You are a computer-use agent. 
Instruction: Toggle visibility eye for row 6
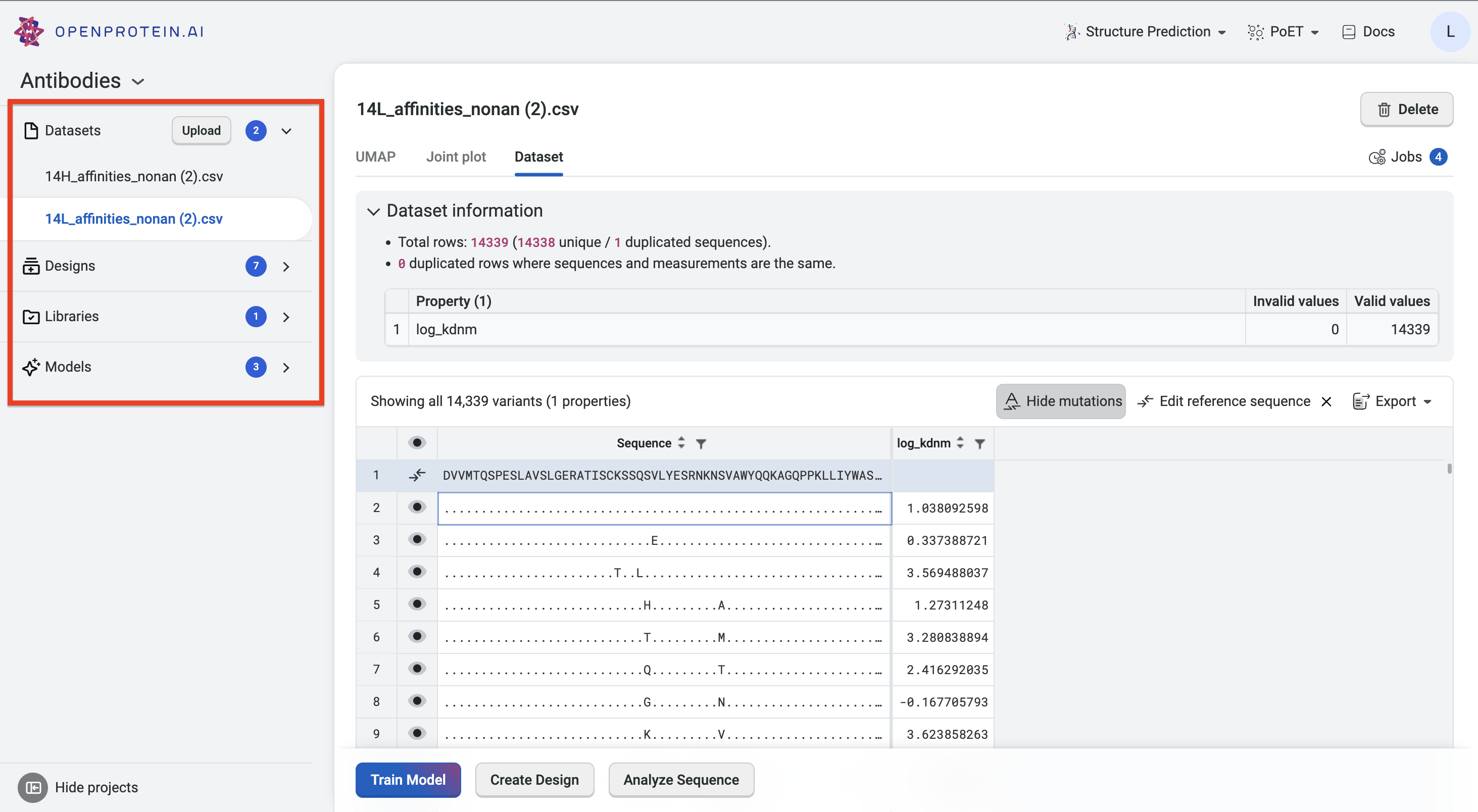[417, 636]
